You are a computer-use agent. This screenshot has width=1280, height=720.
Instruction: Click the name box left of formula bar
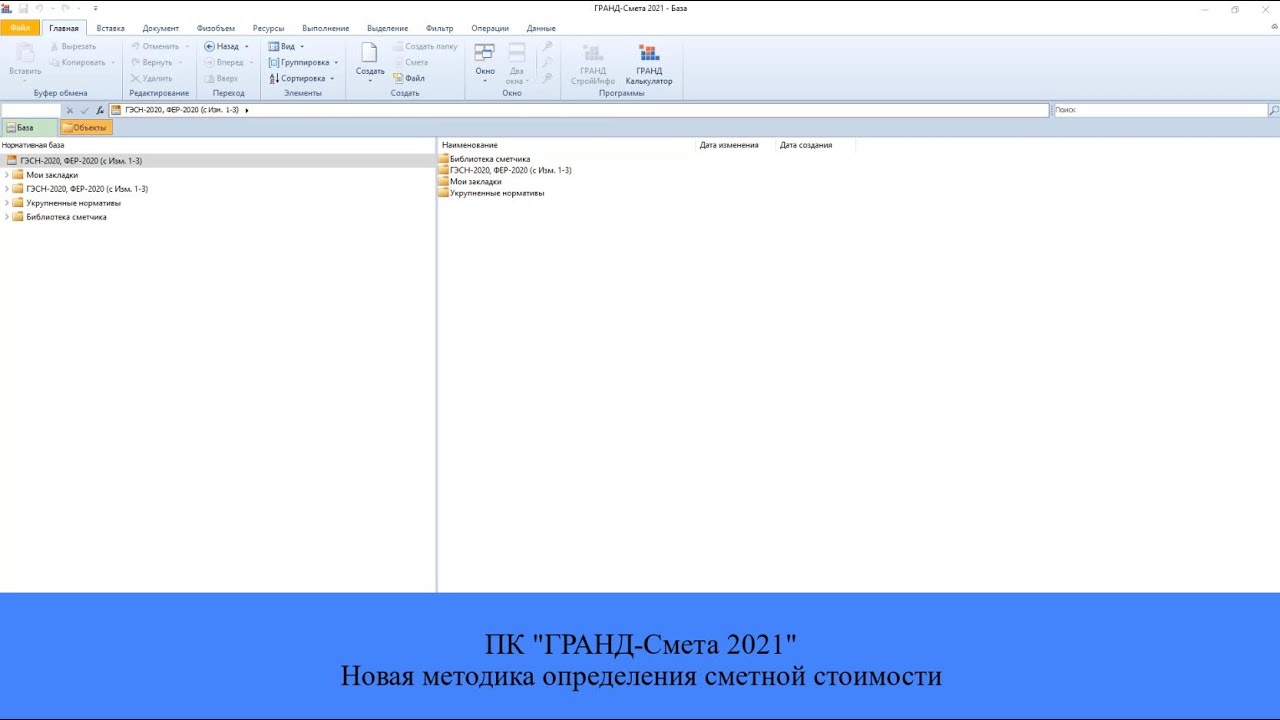(31, 110)
